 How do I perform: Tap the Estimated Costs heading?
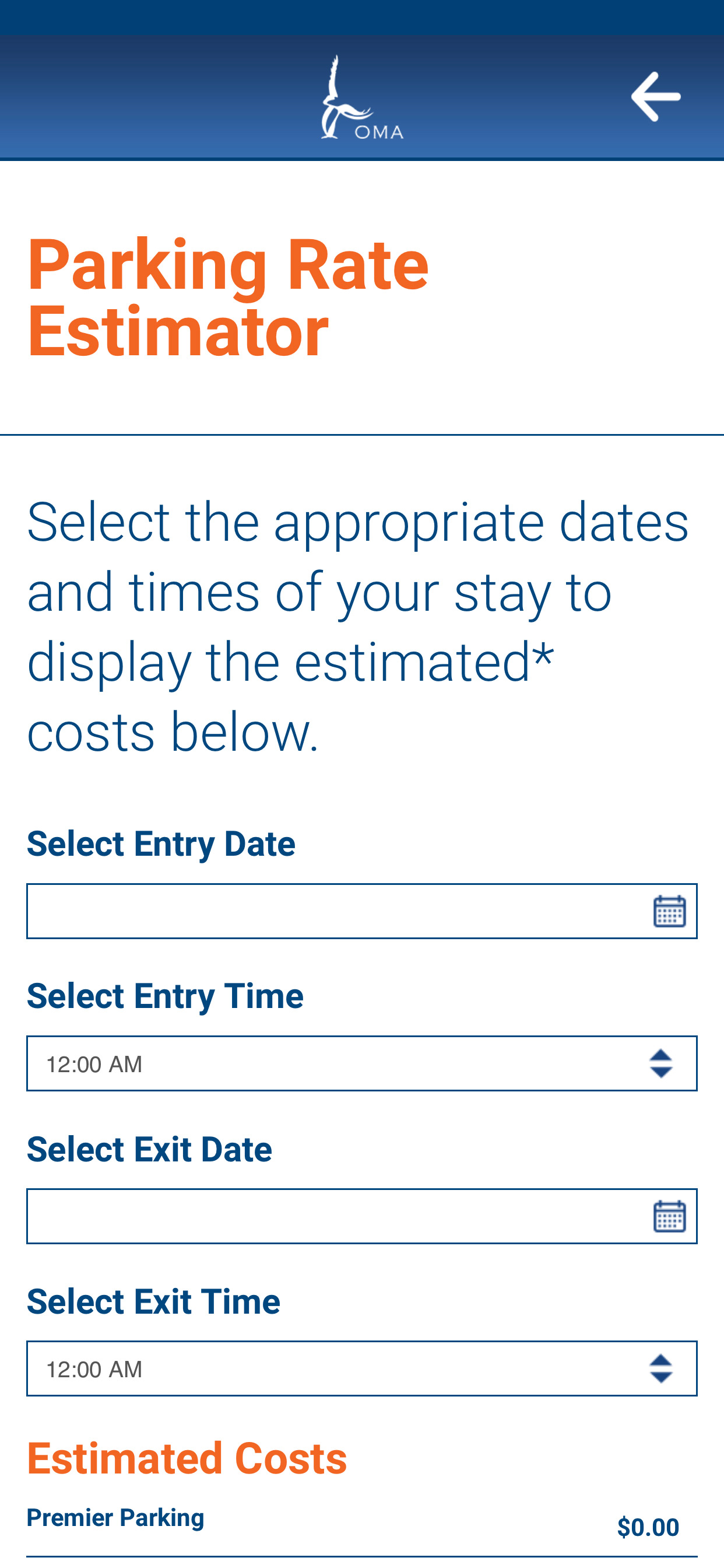(x=187, y=1458)
